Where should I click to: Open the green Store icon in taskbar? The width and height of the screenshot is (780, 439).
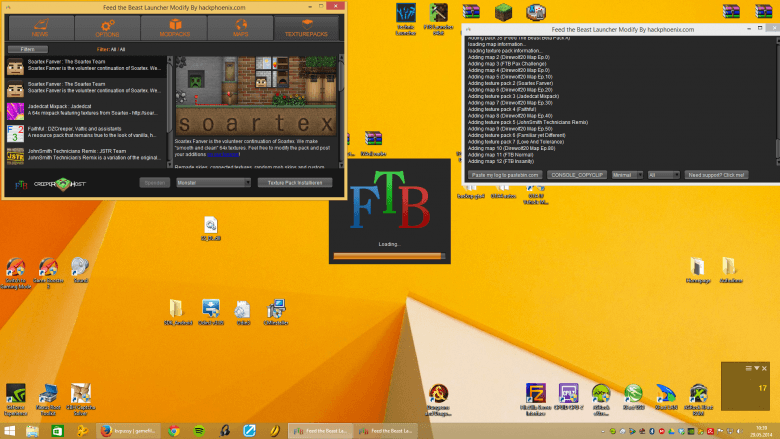(x=58, y=431)
